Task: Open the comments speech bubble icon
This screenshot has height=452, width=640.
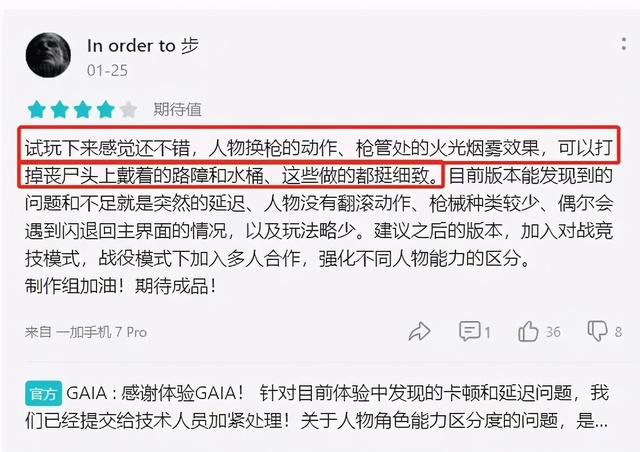Action: click(469, 331)
